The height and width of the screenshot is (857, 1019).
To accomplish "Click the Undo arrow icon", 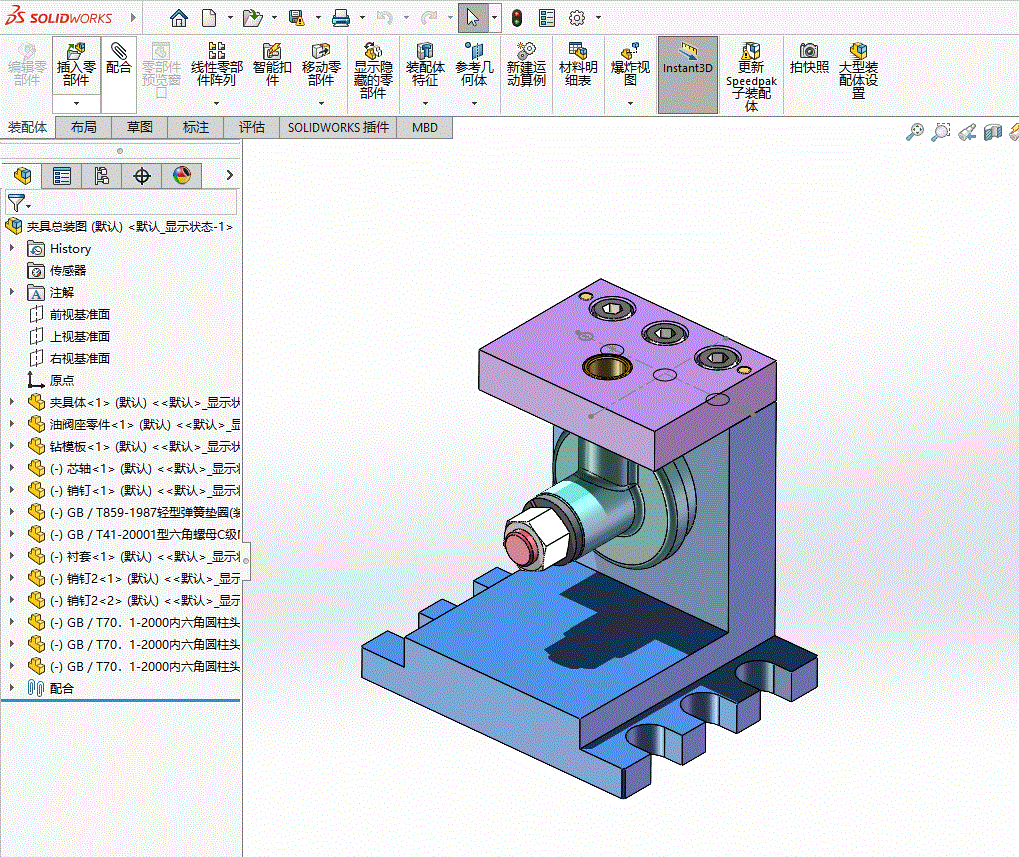I will click(x=385, y=18).
